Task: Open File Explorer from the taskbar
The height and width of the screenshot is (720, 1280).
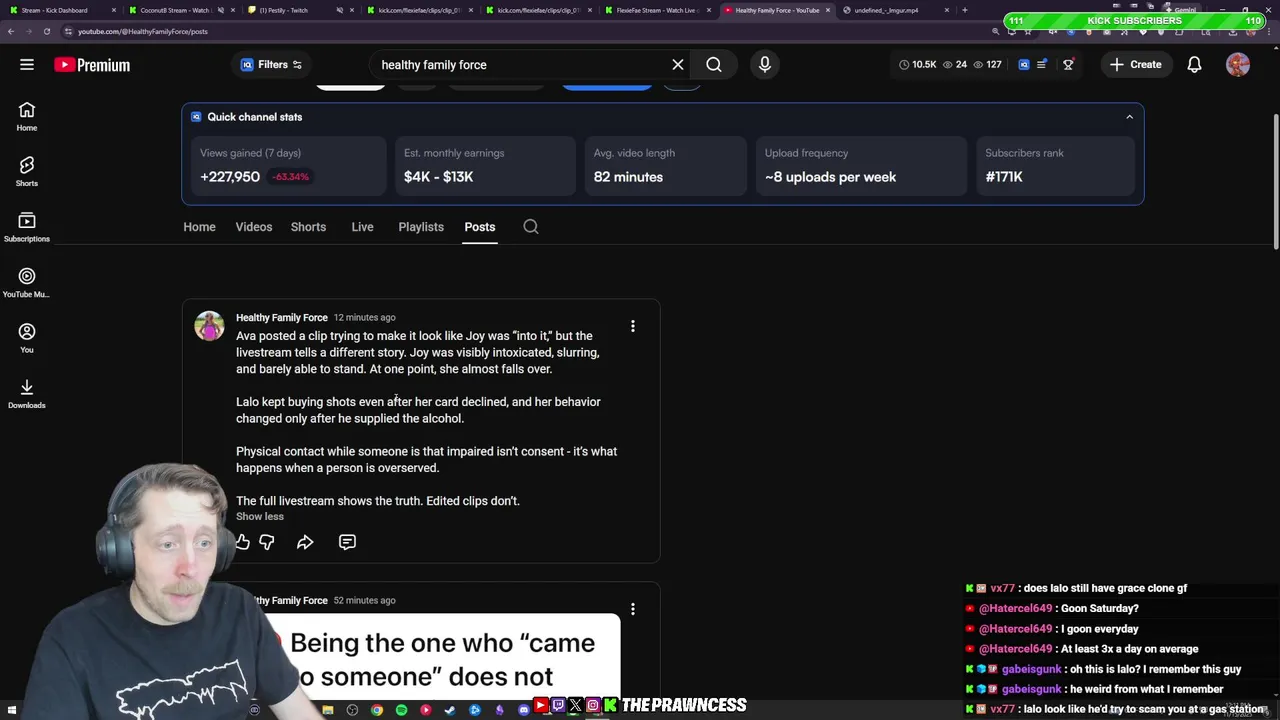Action: pyautogui.click(x=328, y=710)
